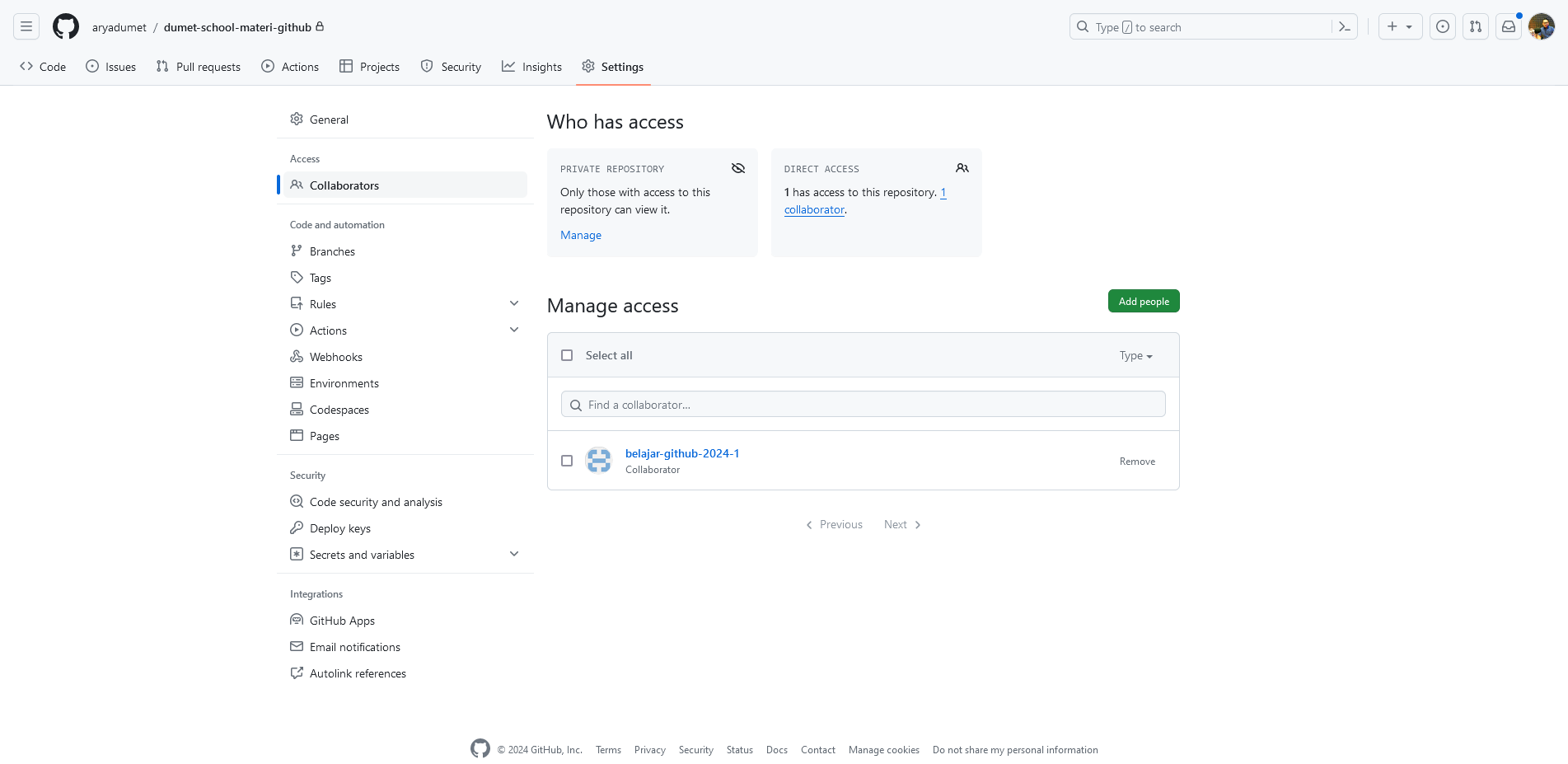The height and width of the screenshot is (764, 1568).
Task: Open the footer Status link
Action: coord(739,750)
